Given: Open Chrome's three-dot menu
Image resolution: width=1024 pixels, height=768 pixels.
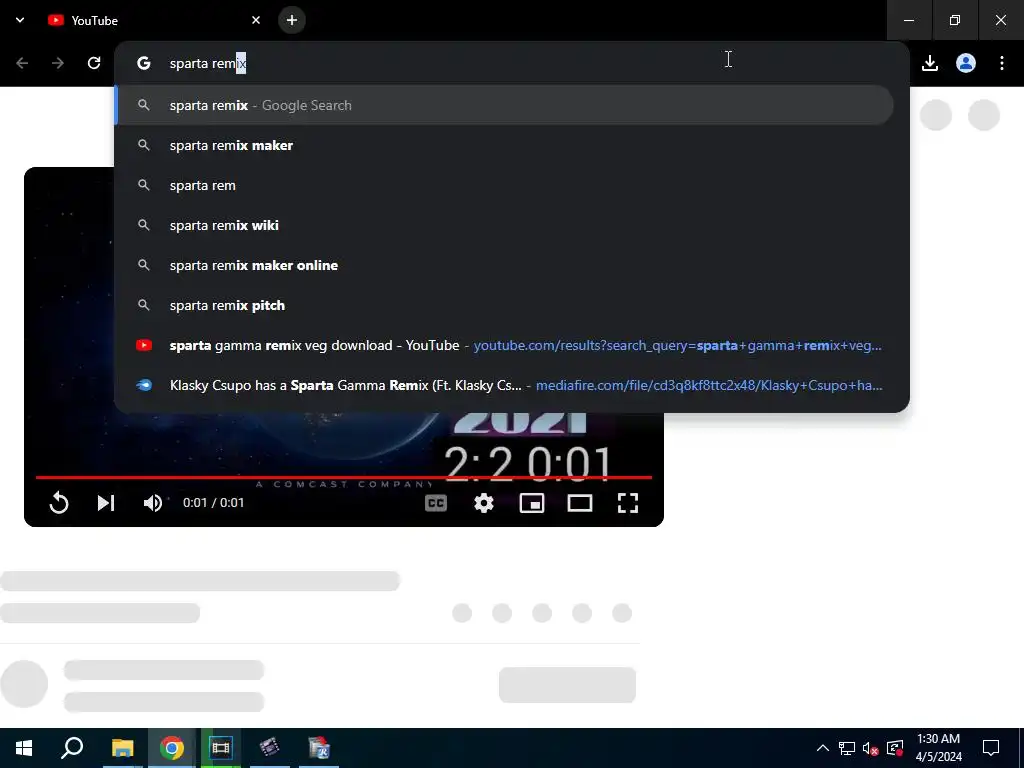Looking at the screenshot, I should pyautogui.click(x=1002, y=63).
